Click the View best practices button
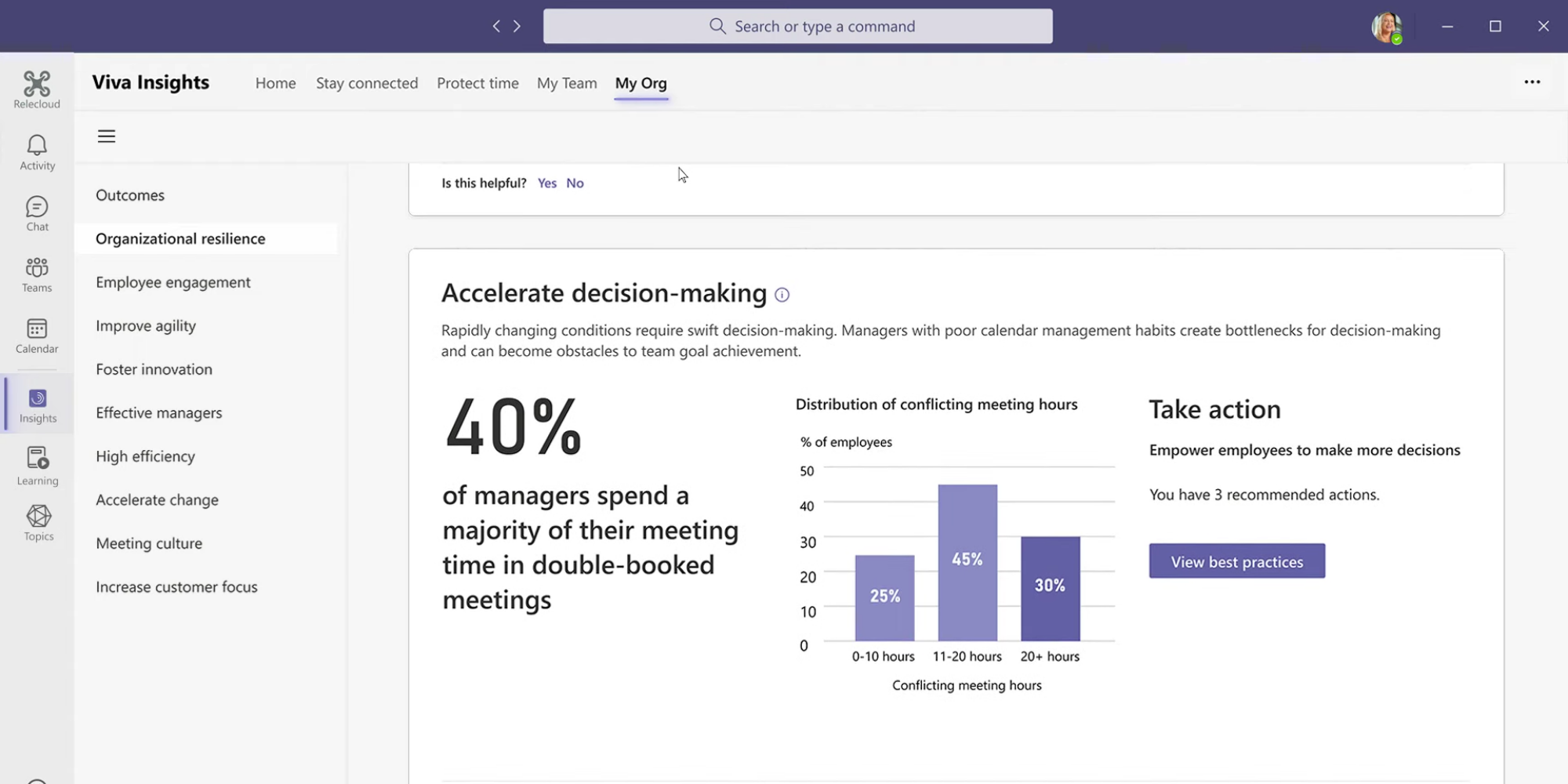Image resolution: width=1568 pixels, height=784 pixels. [1236, 561]
